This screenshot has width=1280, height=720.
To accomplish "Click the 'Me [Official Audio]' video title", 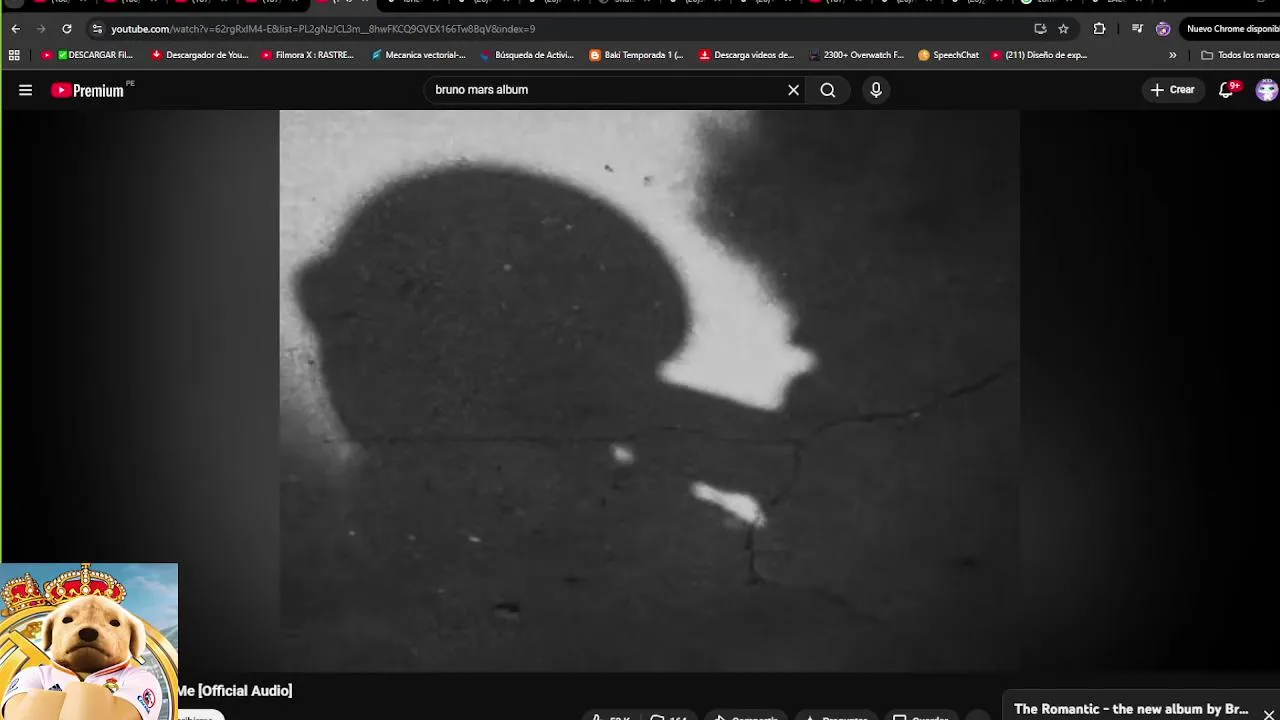I will [235, 691].
